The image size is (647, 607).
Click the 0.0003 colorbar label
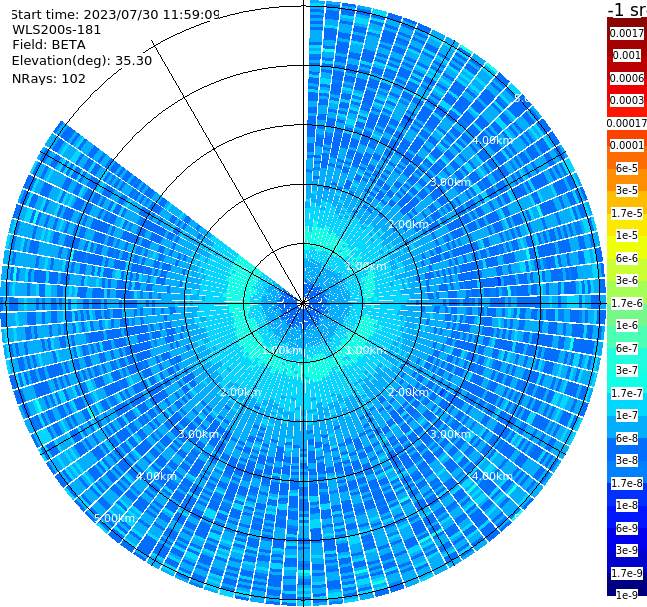[x=627, y=100]
